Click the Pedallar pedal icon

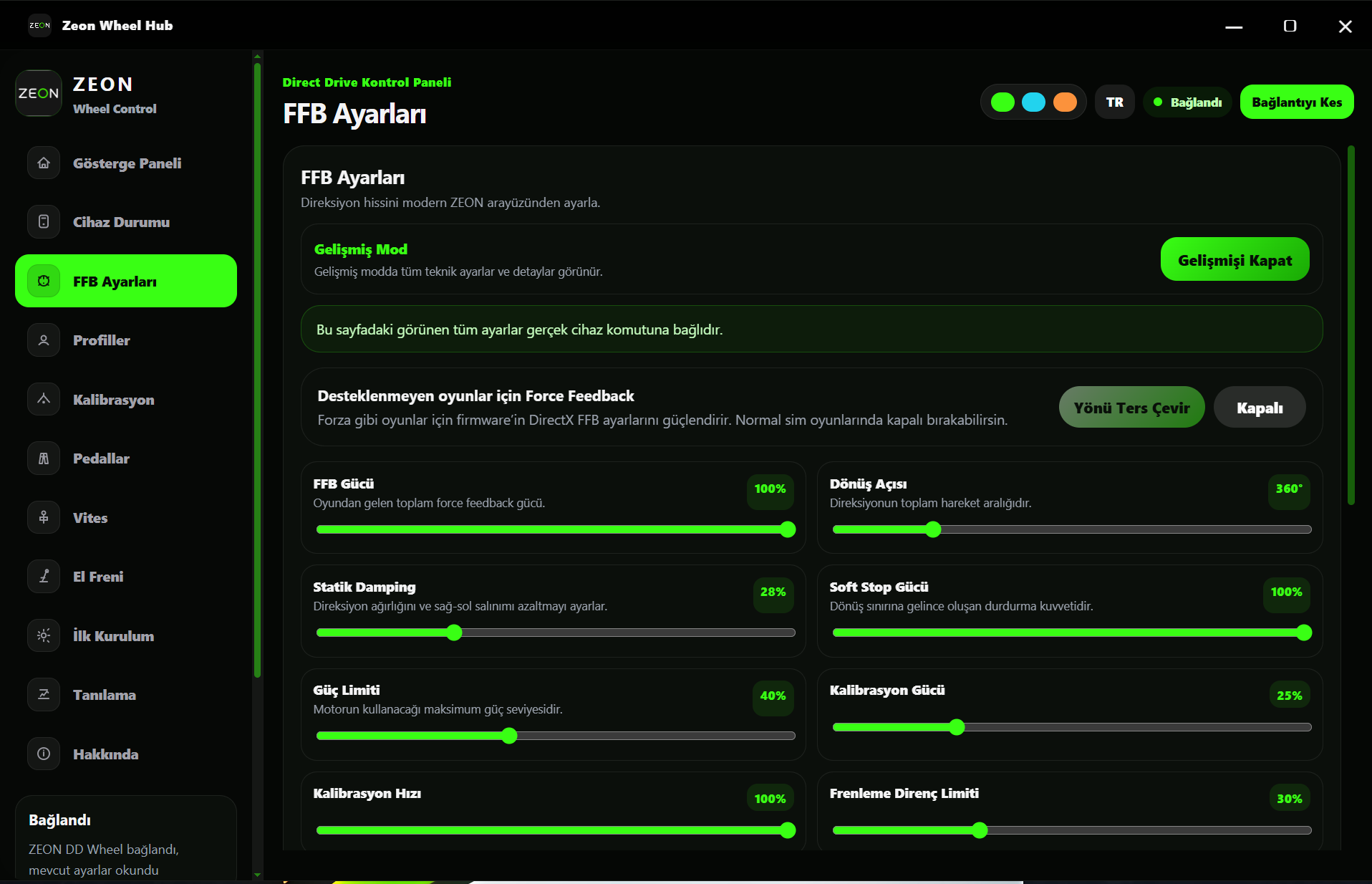(x=44, y=458)
